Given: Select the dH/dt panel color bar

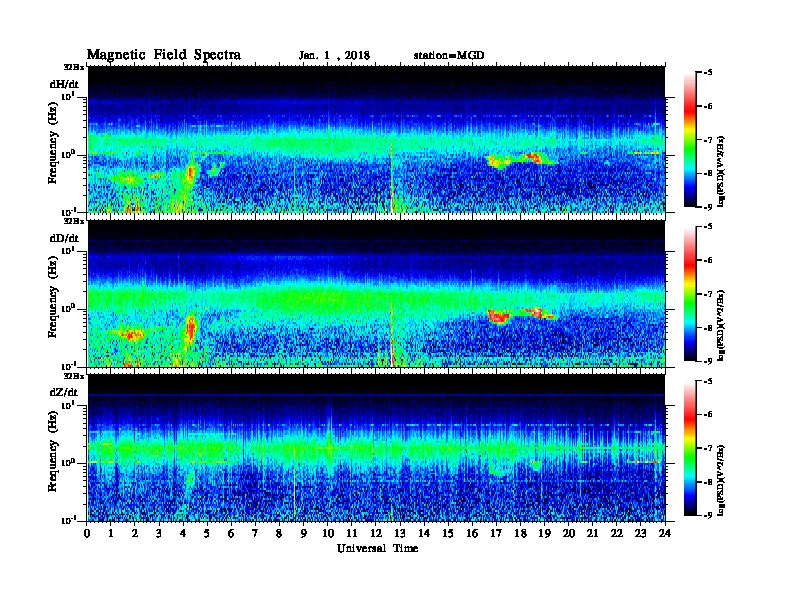Looking at the screenshot, I should pyautogui.click(x=690, y=140).
